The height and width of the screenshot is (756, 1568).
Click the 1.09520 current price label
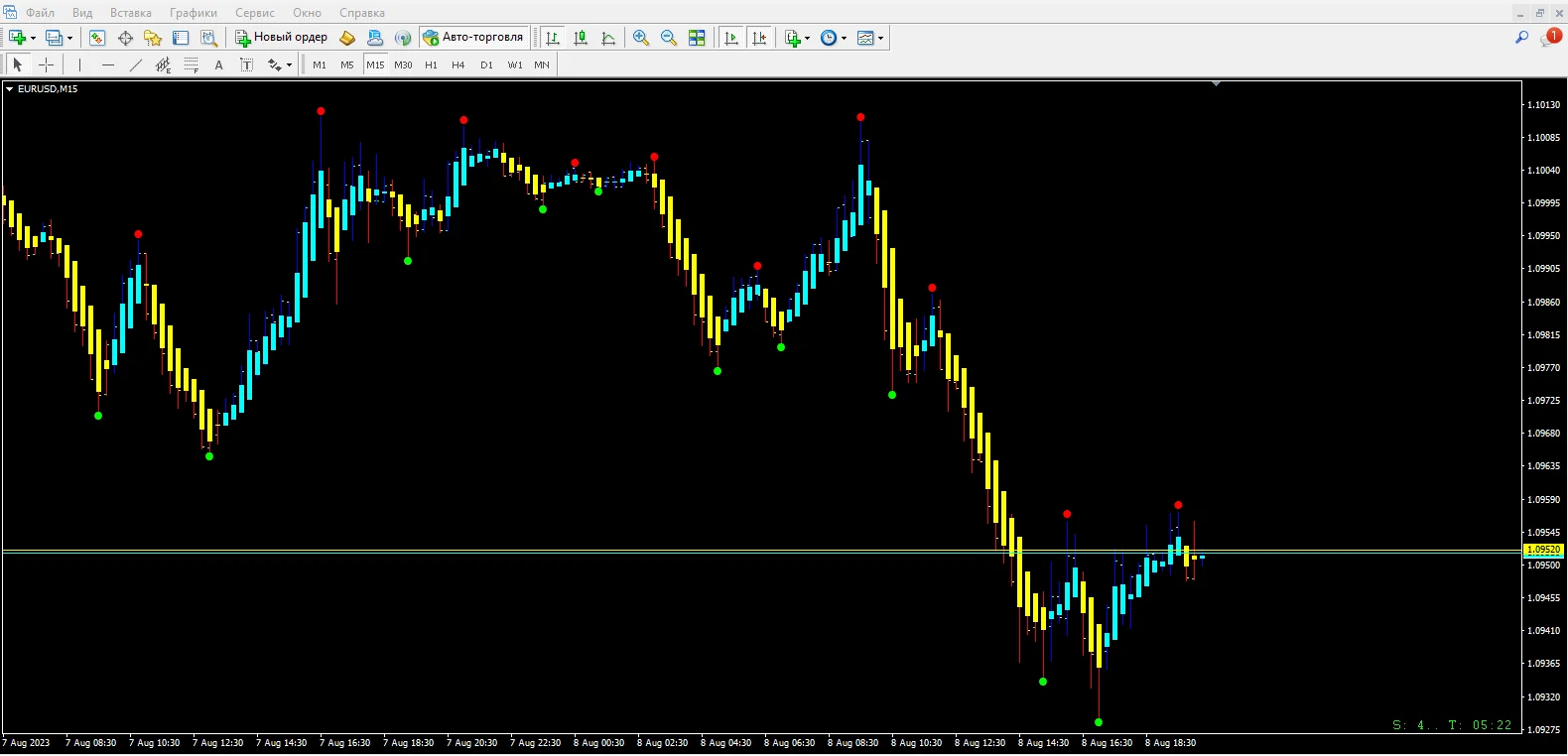[1543, 550]
